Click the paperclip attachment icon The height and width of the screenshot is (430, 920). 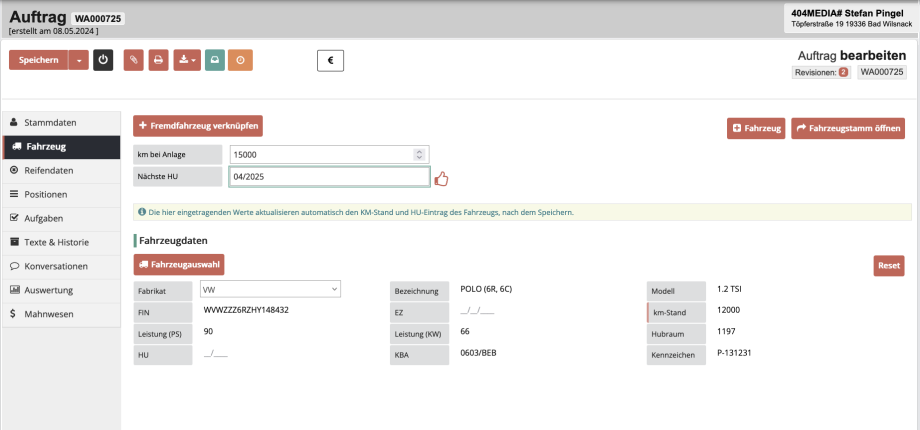coord(134,60)
